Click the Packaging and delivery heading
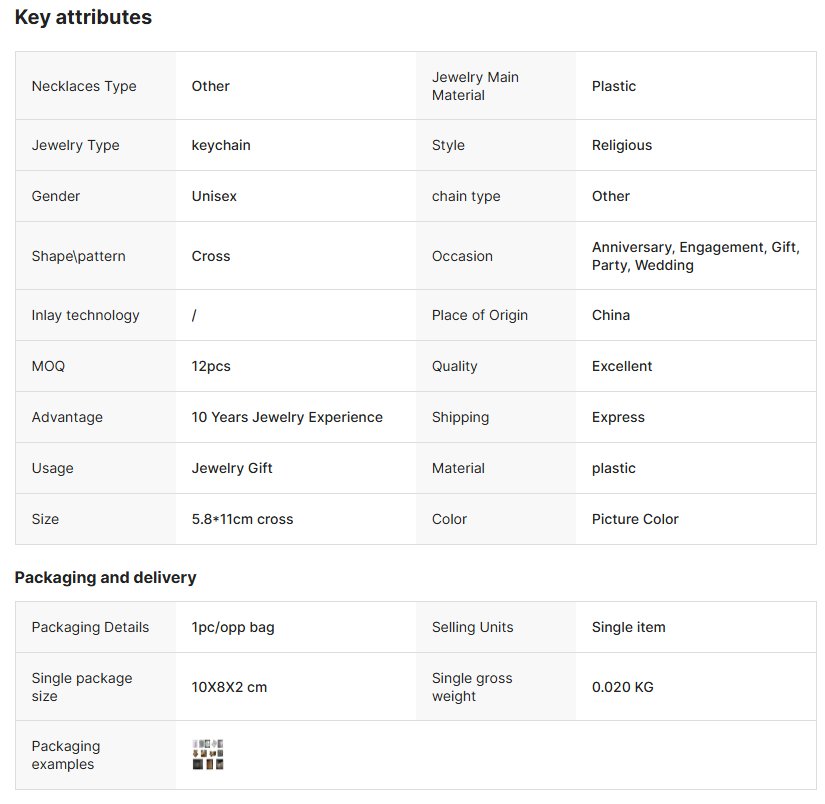Screen dimensions: 825x804 point(105,577)
